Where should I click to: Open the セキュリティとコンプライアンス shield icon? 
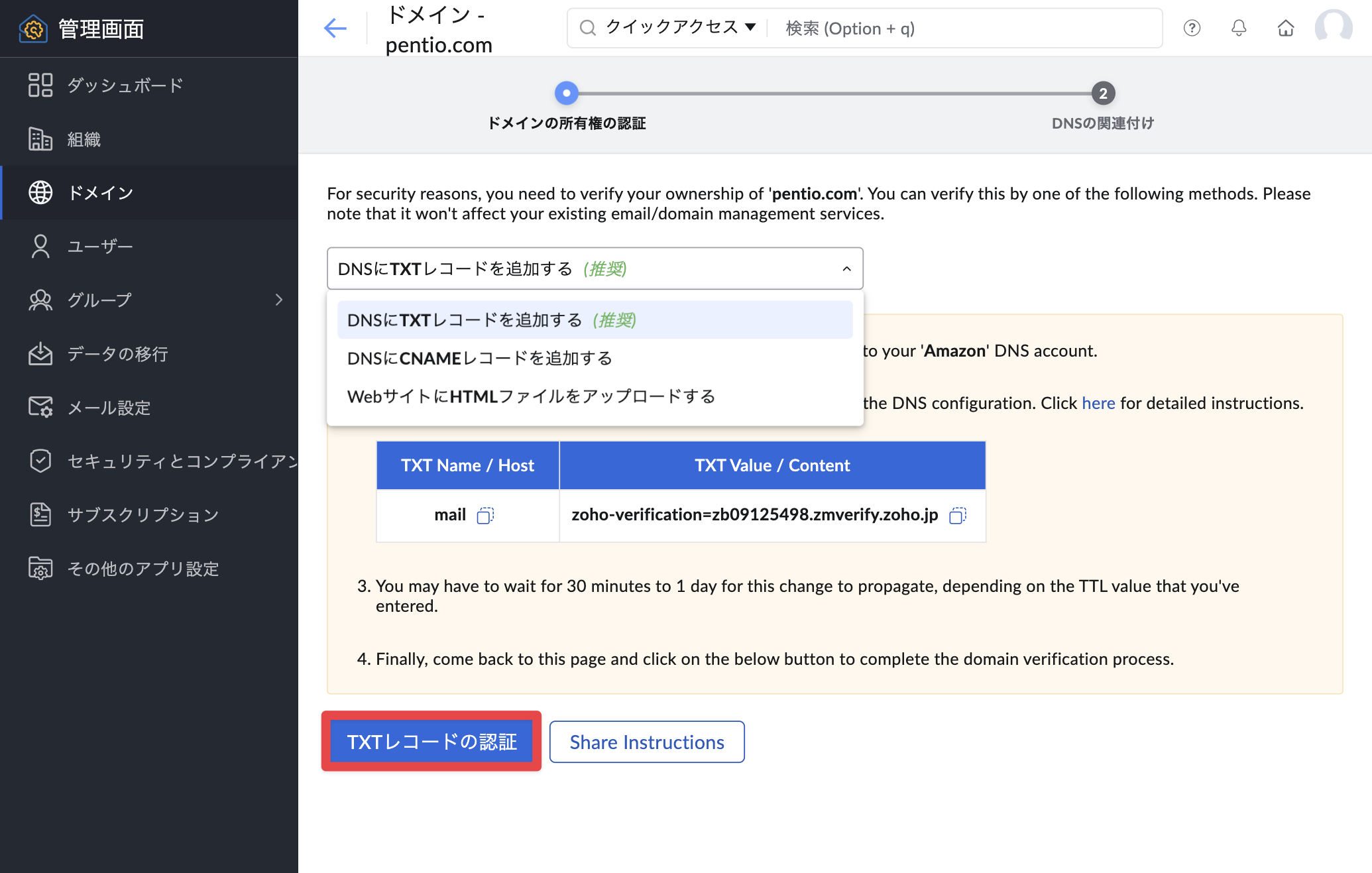point(40,461)
